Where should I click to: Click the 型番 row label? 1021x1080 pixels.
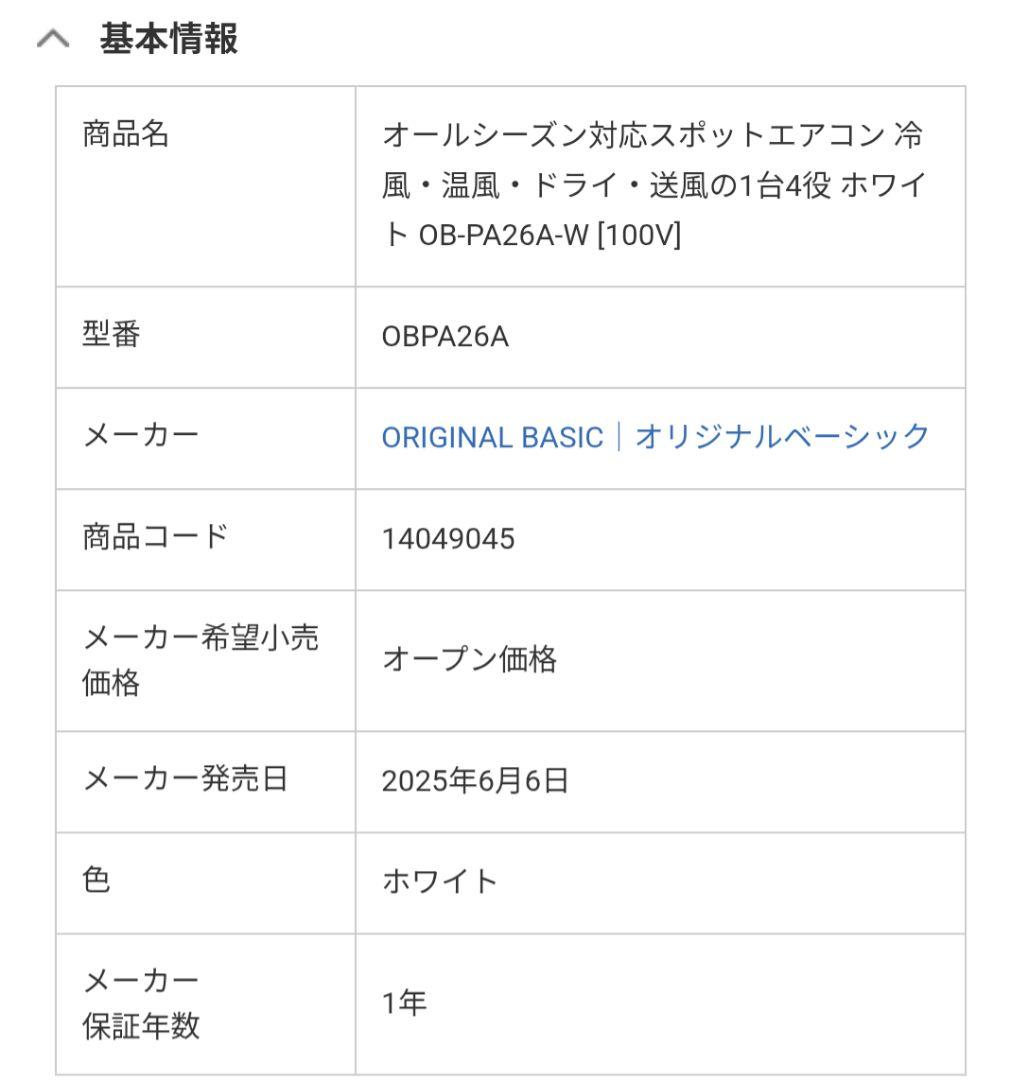(x=111, y=336)
